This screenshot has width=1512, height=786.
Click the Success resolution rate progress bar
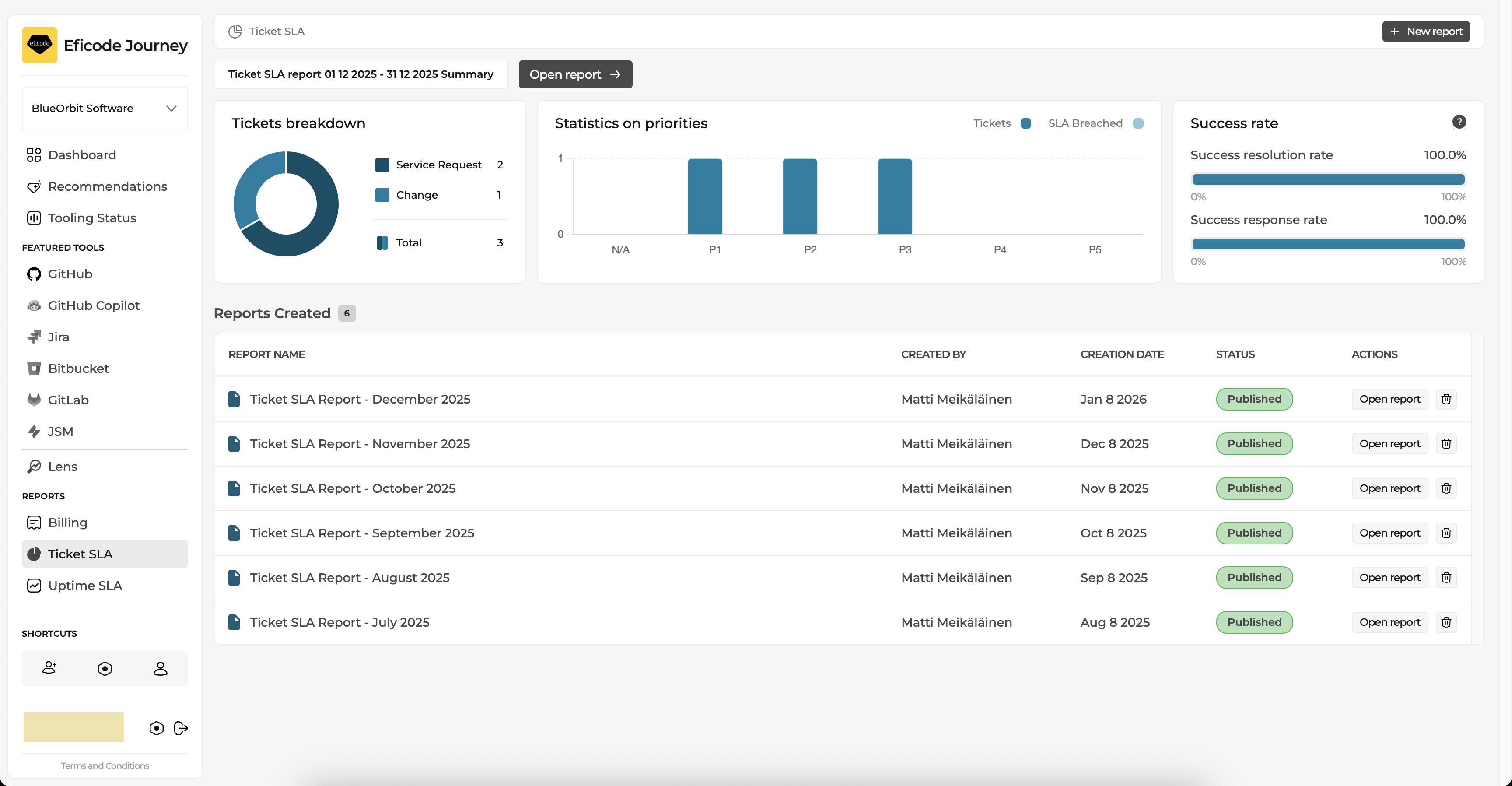pos(1328,179)
